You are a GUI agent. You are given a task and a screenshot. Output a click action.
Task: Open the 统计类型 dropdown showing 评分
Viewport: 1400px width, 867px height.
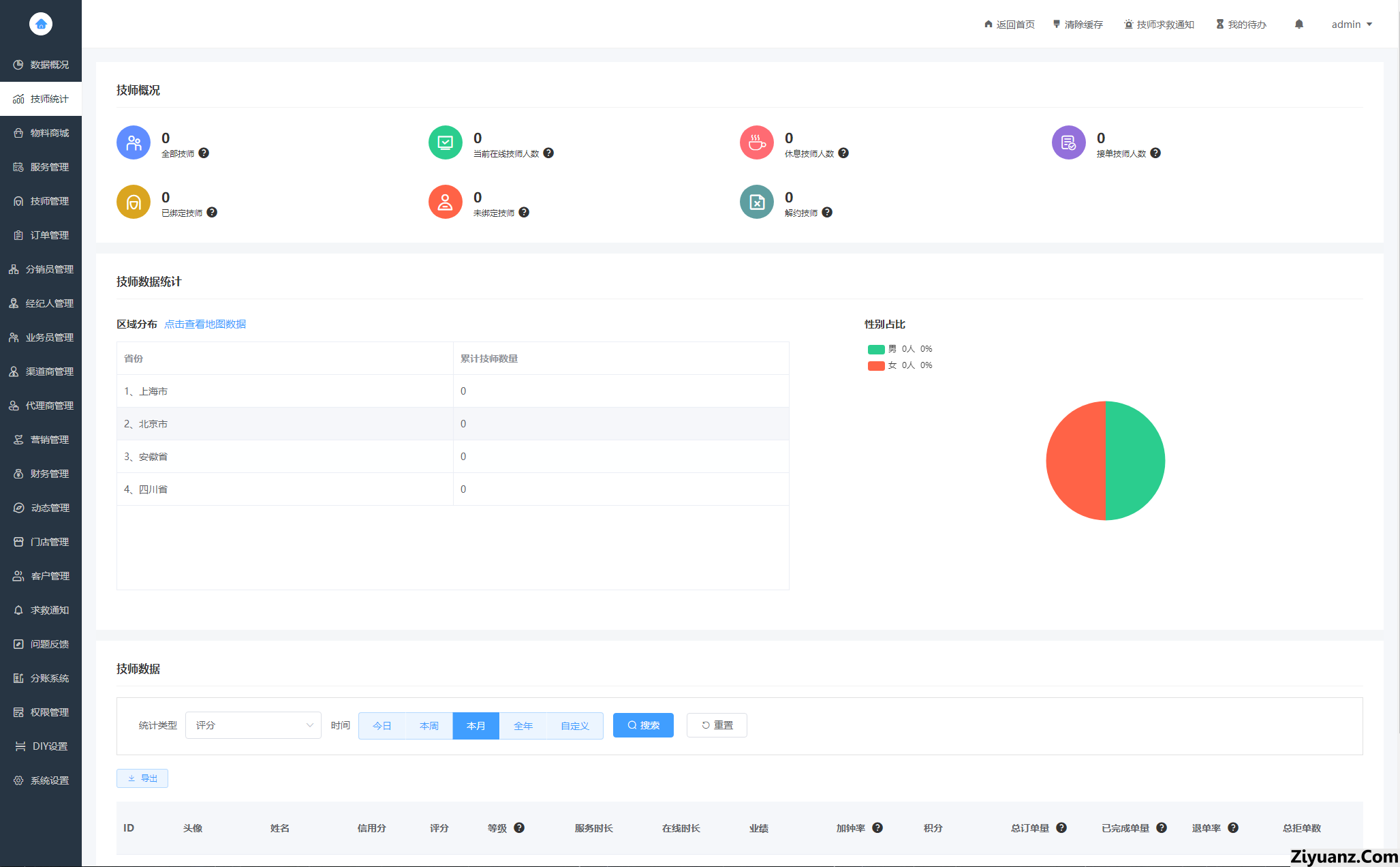253,725
